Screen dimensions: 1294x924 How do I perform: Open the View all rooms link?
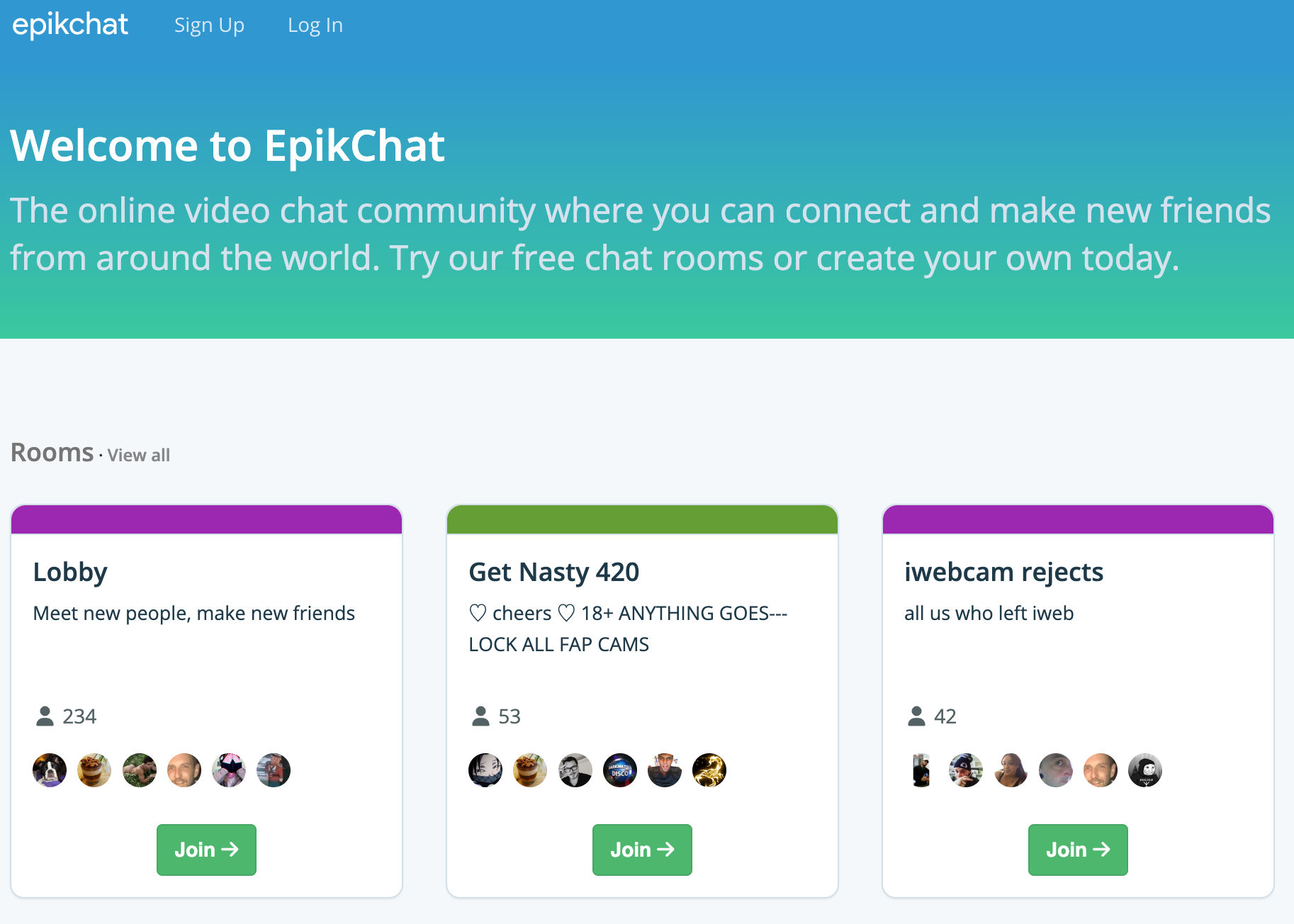tap(138, 454)
